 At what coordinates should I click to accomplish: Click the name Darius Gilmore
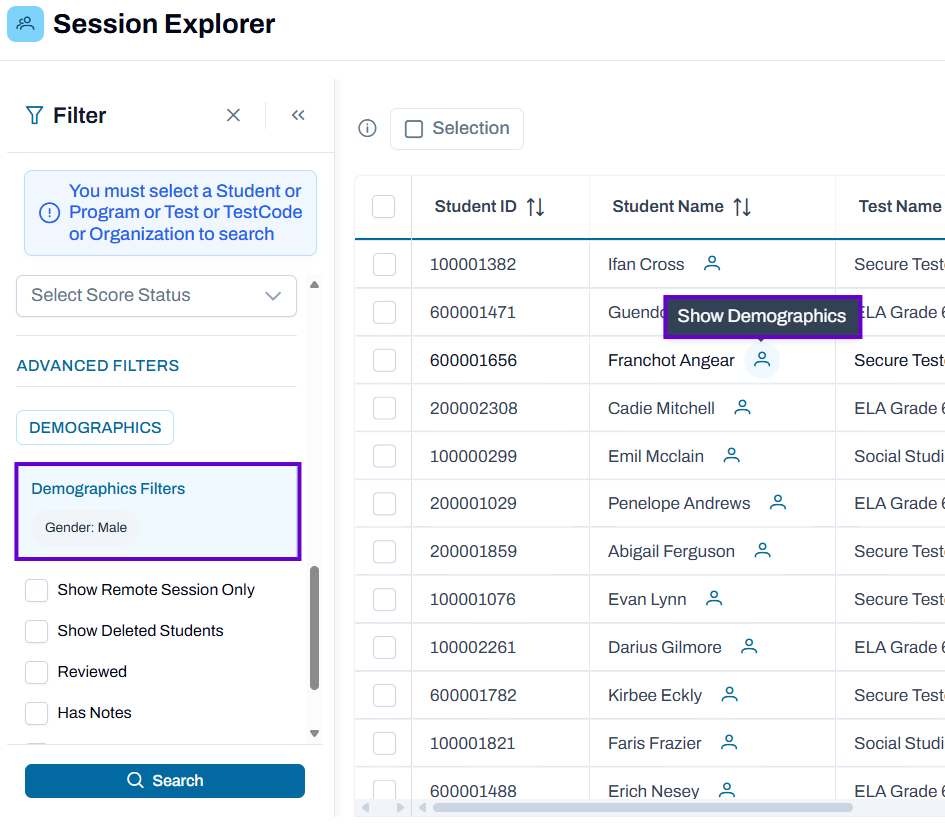point(664,647)
